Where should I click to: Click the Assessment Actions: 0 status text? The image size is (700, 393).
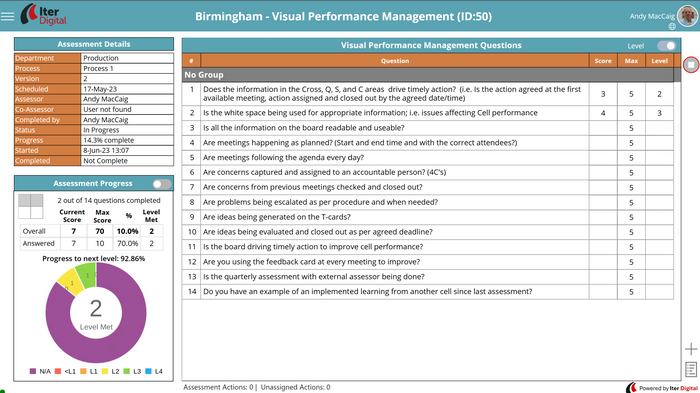(x=218, y=387)
